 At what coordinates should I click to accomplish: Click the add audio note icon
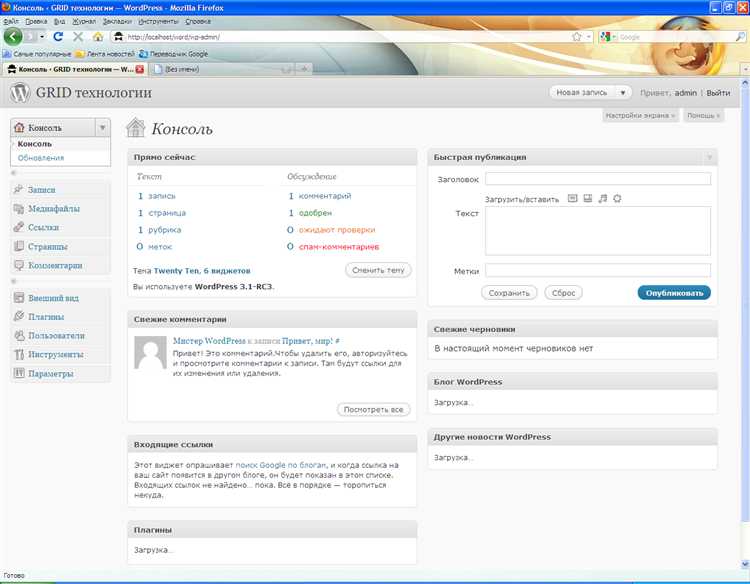(603, 198)
